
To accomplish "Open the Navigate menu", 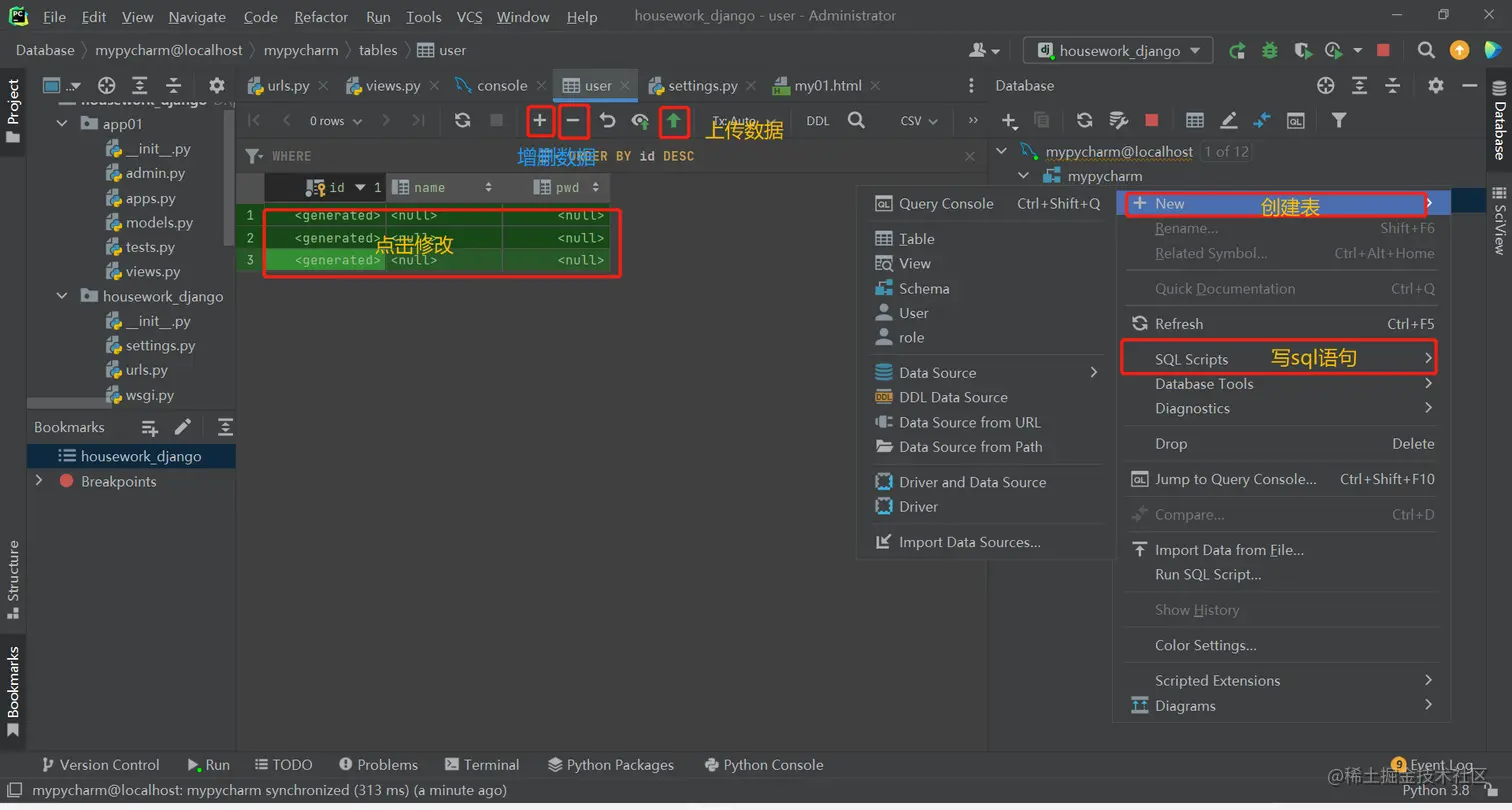I will click(x=197, y=17).
